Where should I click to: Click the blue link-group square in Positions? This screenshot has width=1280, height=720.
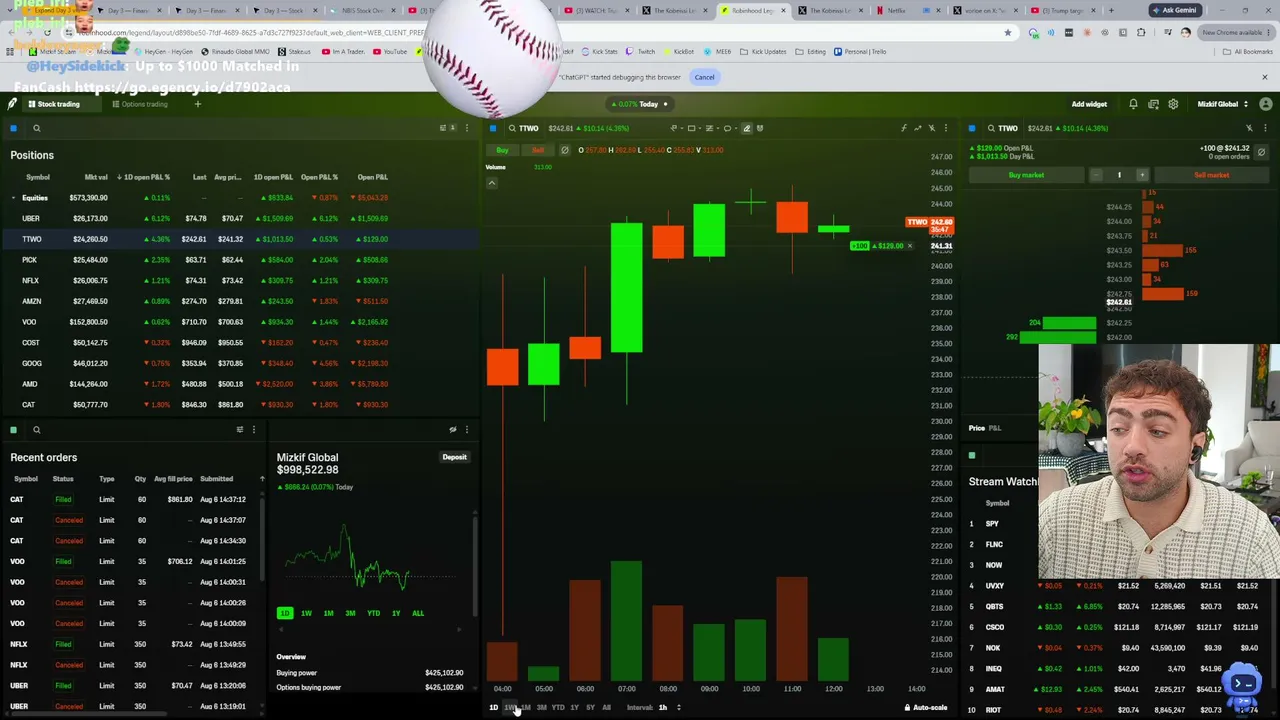(13, 128)
